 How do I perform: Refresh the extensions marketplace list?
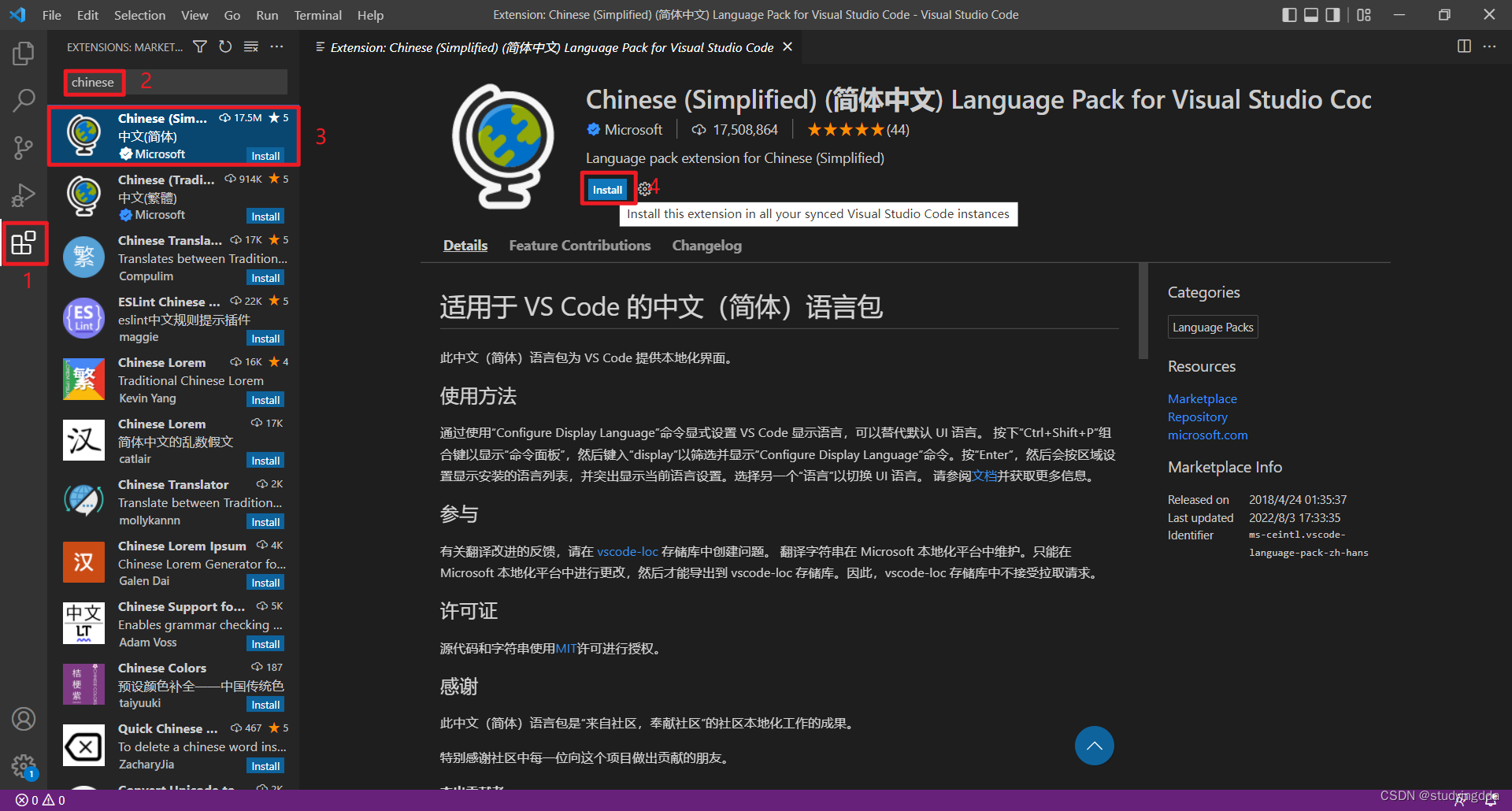pos(225,47)
